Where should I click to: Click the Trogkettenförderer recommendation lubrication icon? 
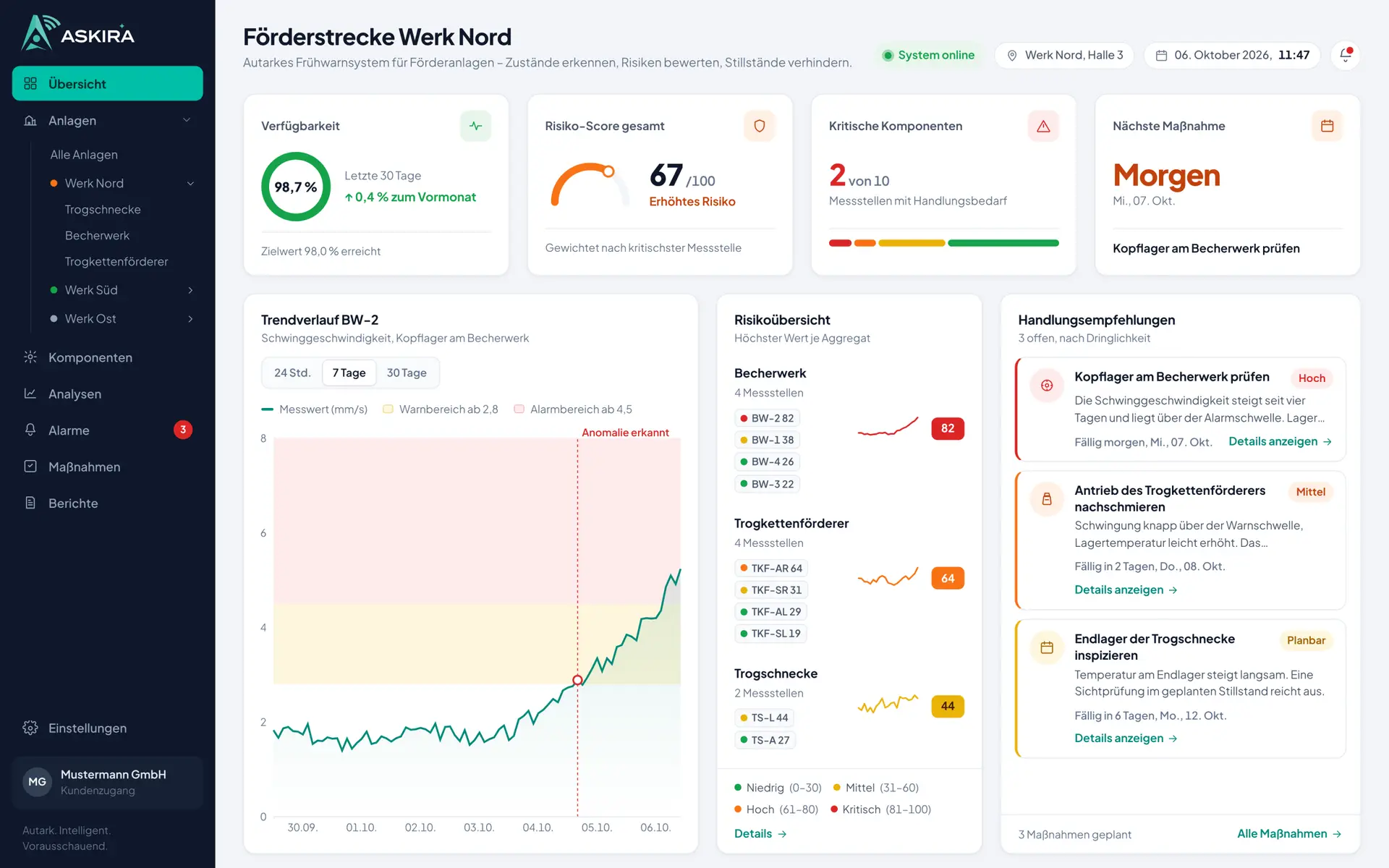coord(1047,499)
